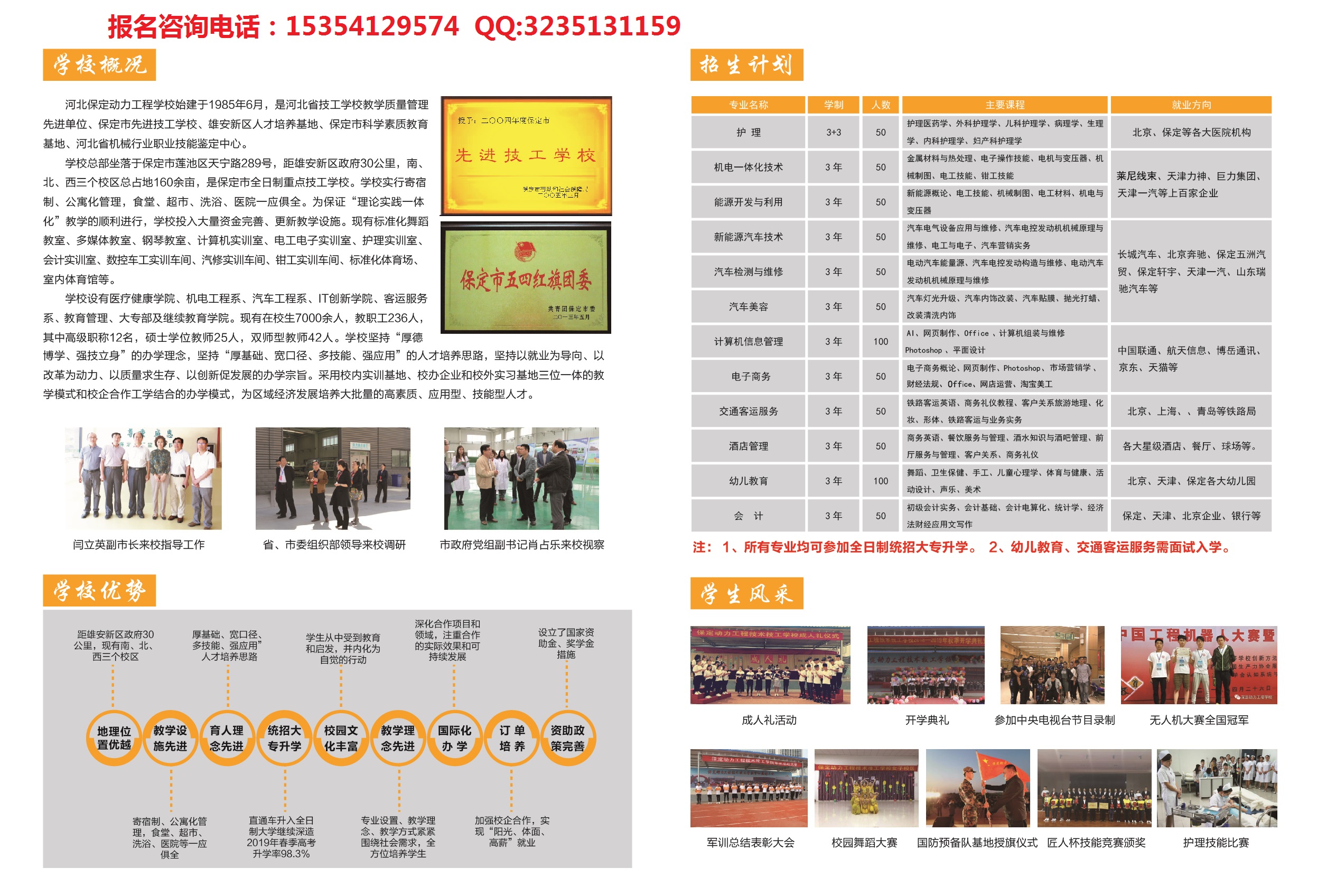The height and width of the screenshot is (896, 1317).
Task: Open photo of 肖占乐来校视察
Action: pos(521,478)
